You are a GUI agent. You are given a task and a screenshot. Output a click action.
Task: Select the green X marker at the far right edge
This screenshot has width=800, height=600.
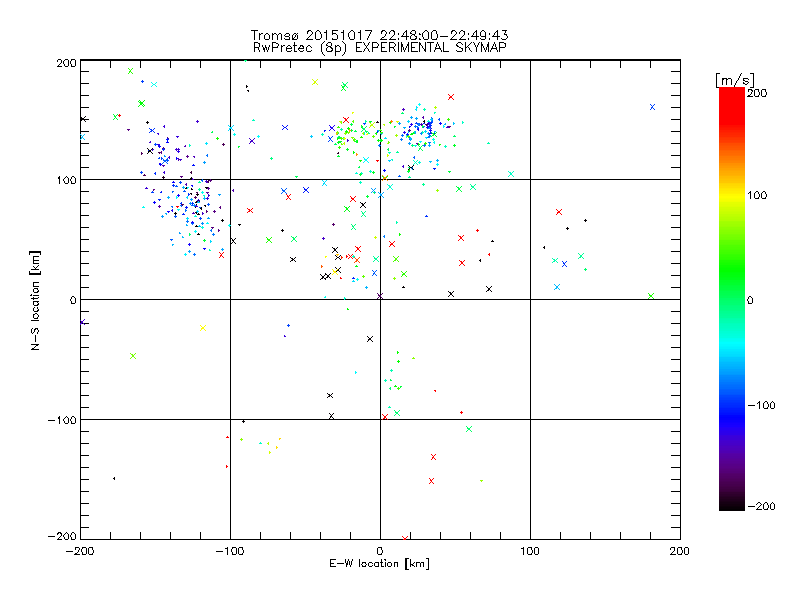coord(651,296)
